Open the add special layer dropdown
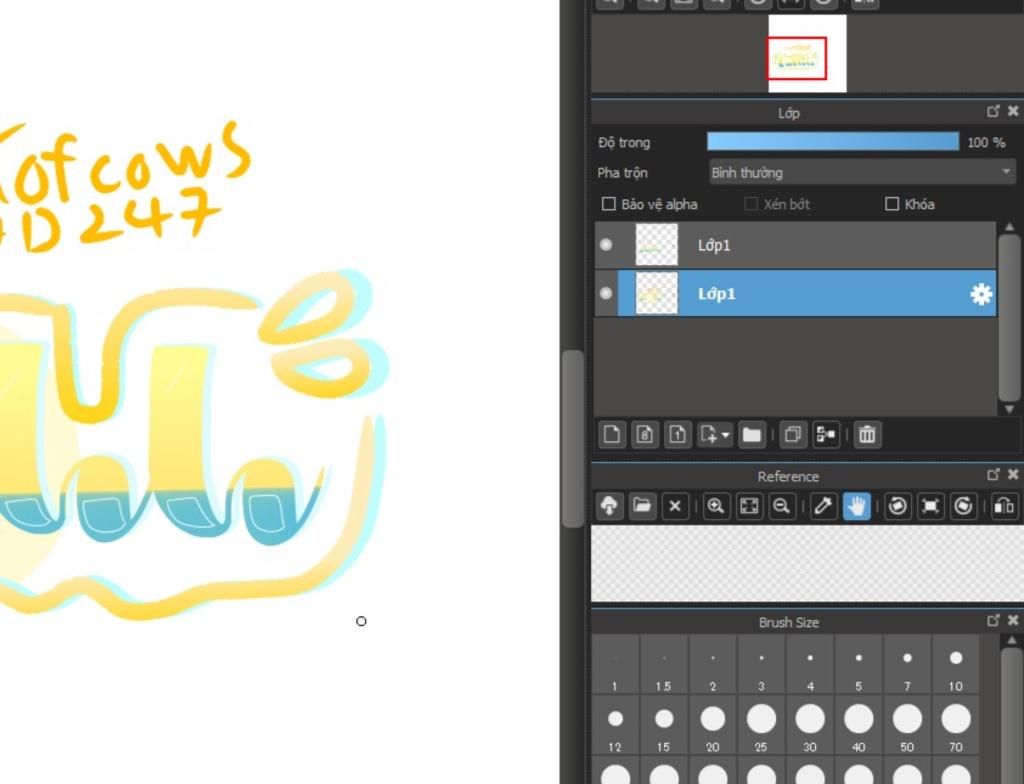The height and width of the screenshot is (784, 1024). point(714,434)
